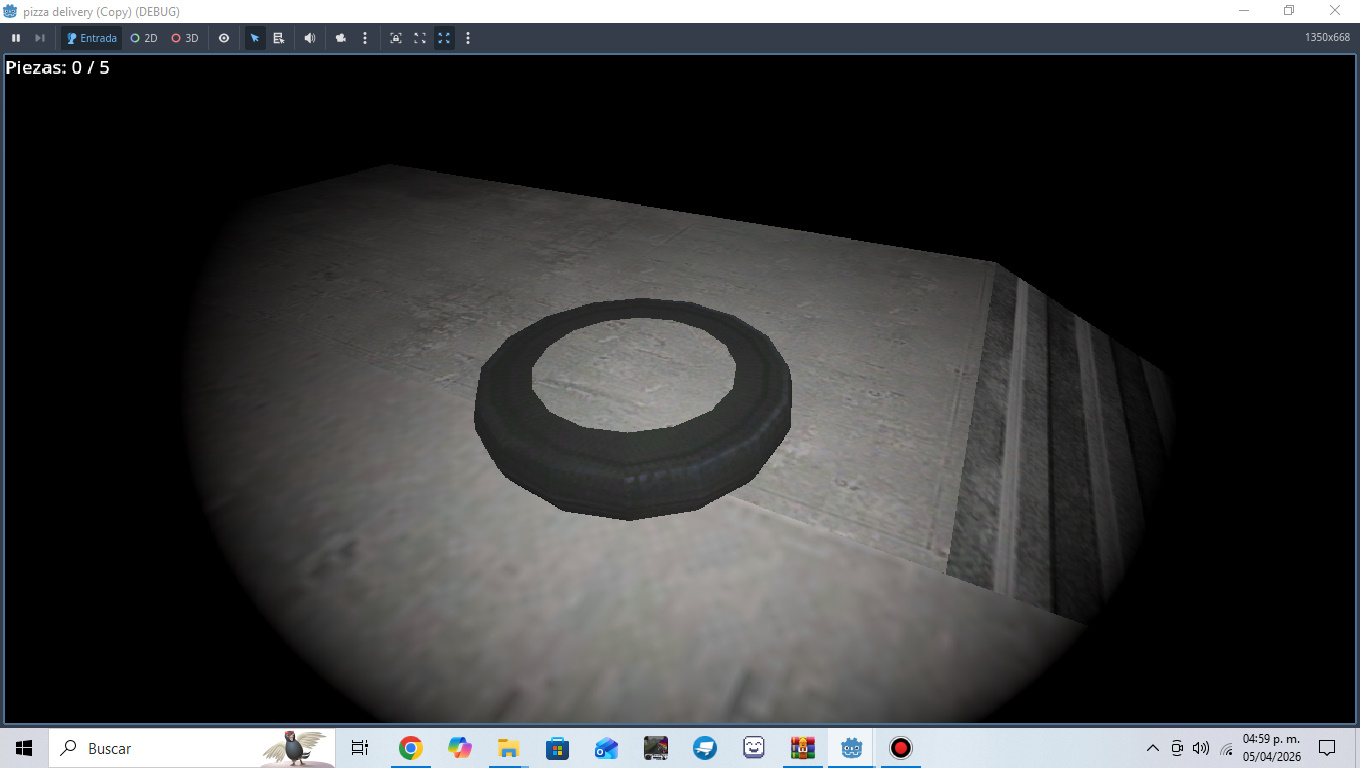
Task: Open Google Chrome from taskbar
Action: pyautogui.click(x=410, y=748)
